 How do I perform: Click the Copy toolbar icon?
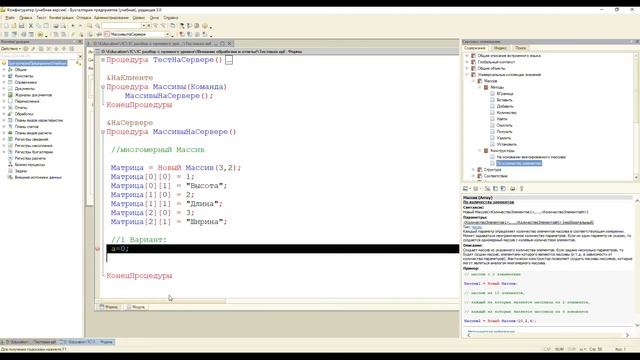(x=38, y=26)
